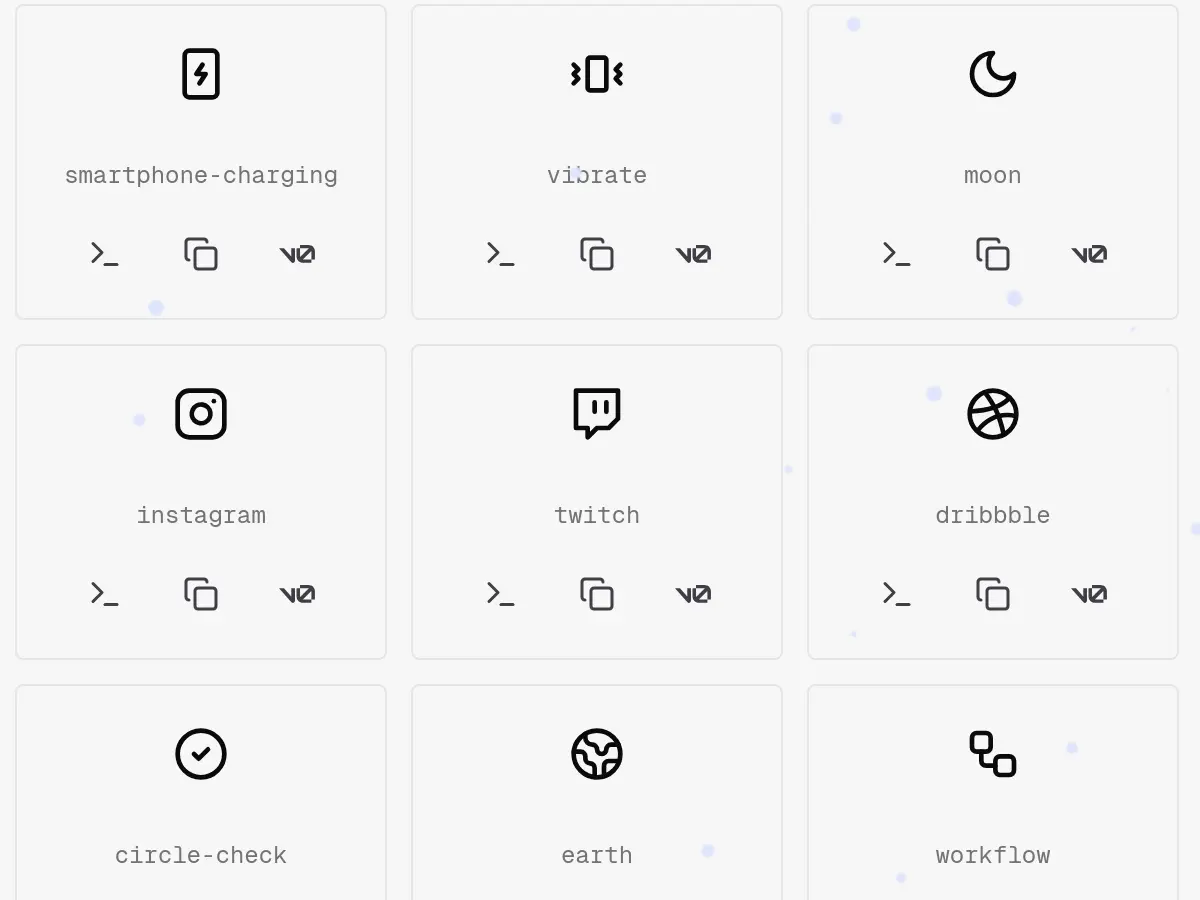
Task: Click the instagram icon preview
Action: tap(201, 414)
